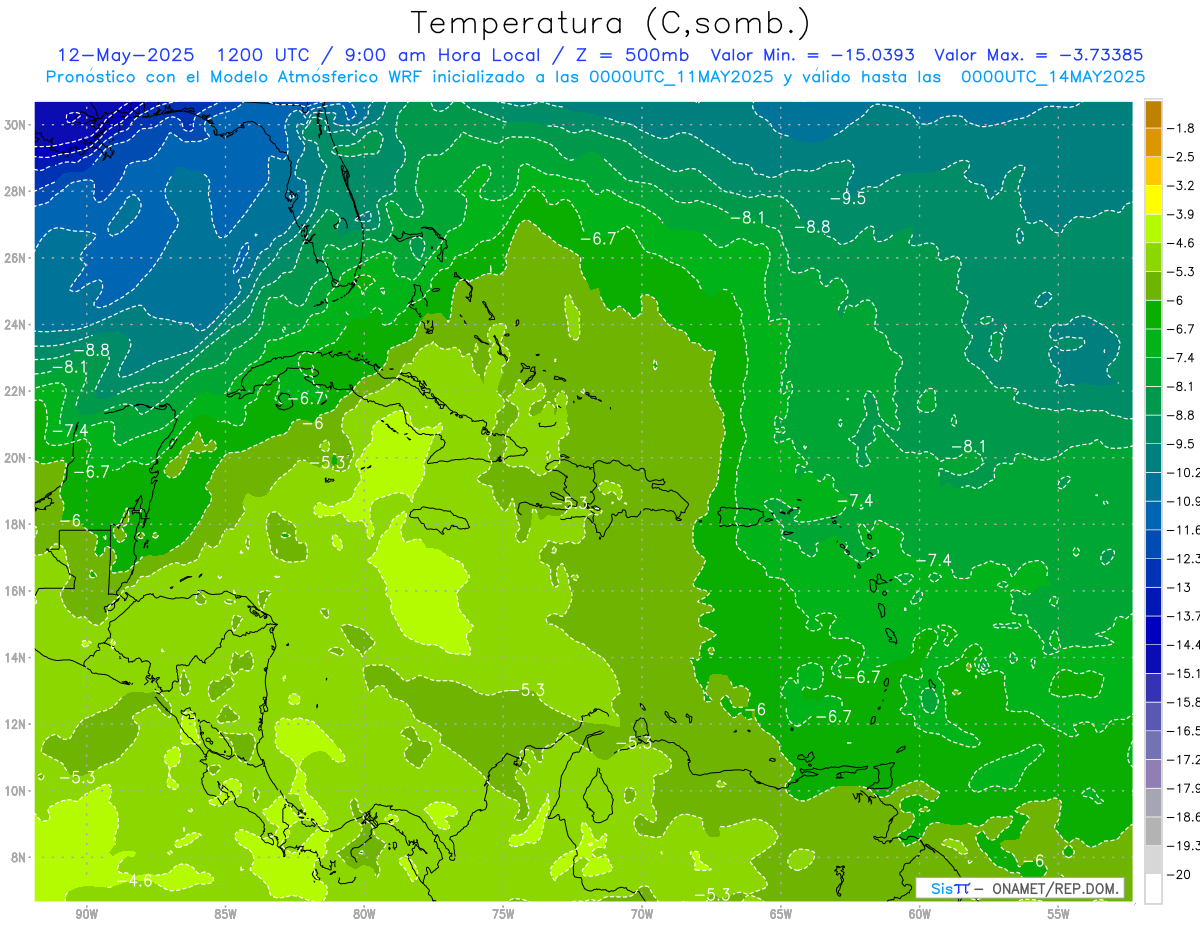The image size is (1200, 927).
Task: Click the '-9.5' contour label on the map
Action: tap(847, 198)
